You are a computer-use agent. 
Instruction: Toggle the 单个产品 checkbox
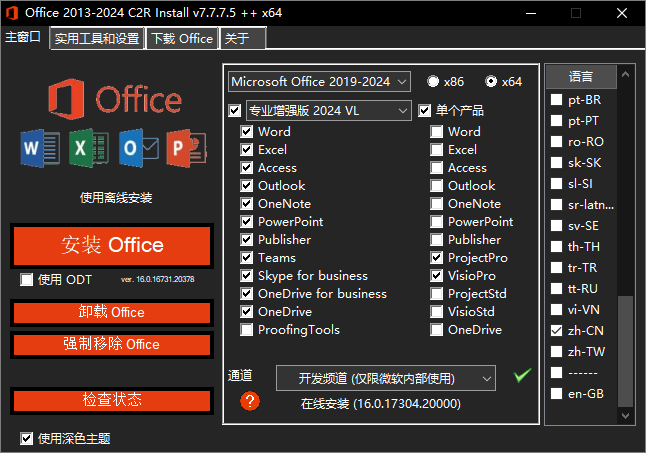(424, 110)
